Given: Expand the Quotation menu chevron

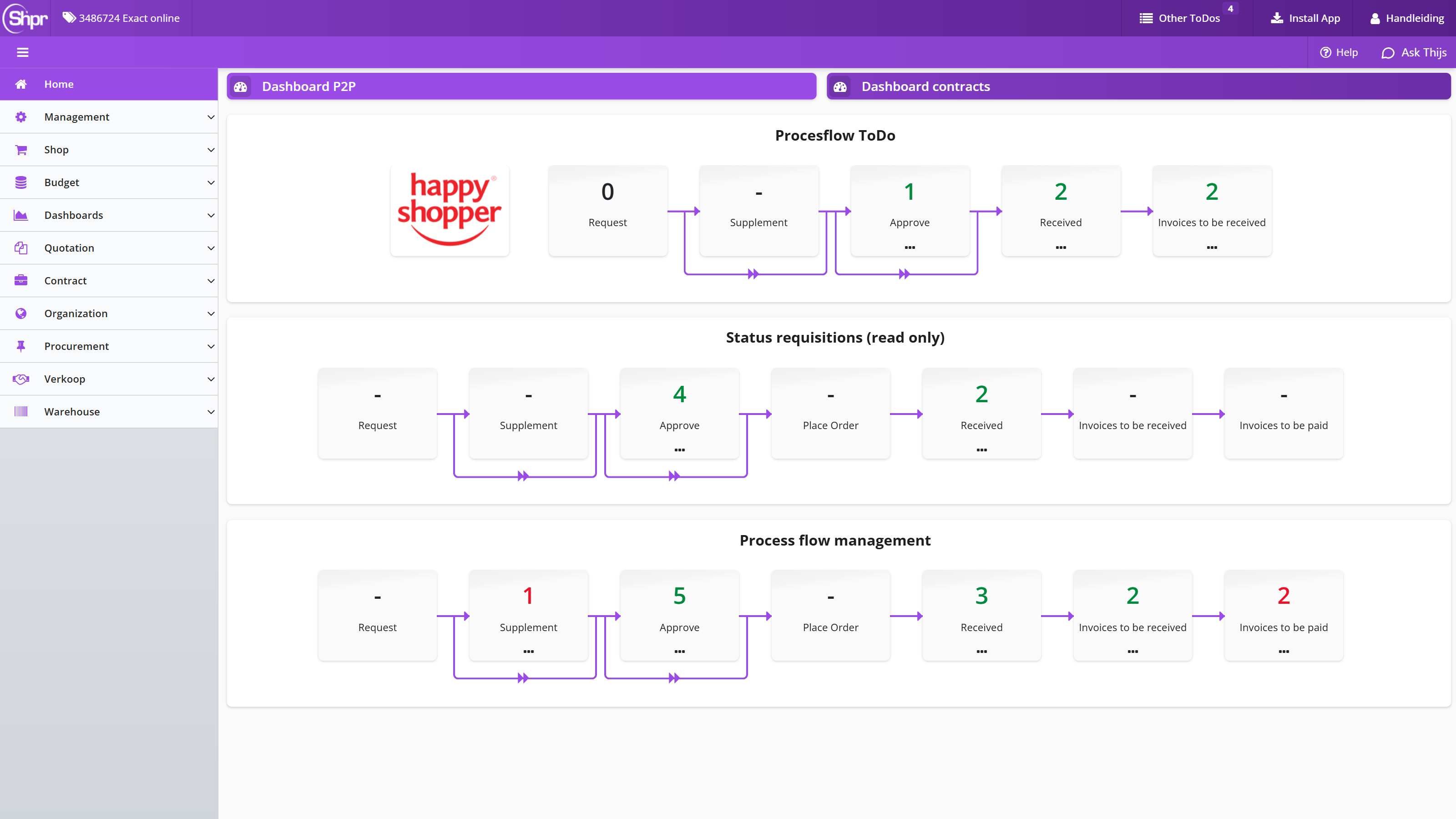Looking at the screenshot, I should click(211, 248).
